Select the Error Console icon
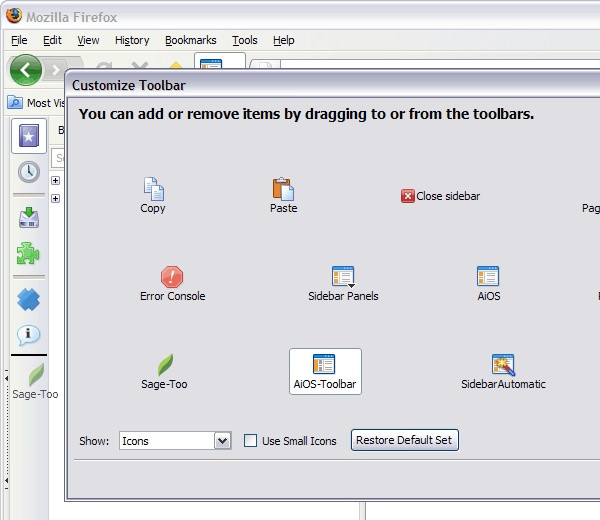Image resolution: width=600 pixels, height=520 pixels. pyautogui.click(x=172, y=277)
